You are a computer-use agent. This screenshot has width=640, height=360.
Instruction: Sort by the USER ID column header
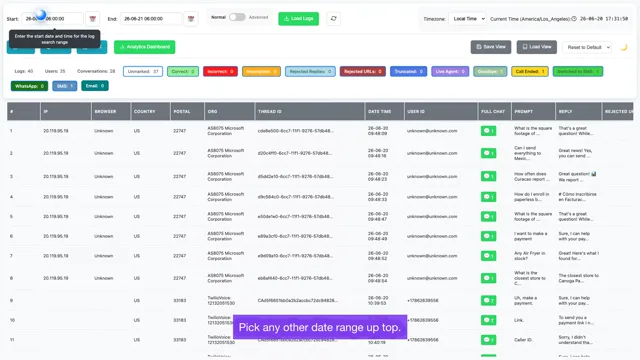tap(441, 111)
